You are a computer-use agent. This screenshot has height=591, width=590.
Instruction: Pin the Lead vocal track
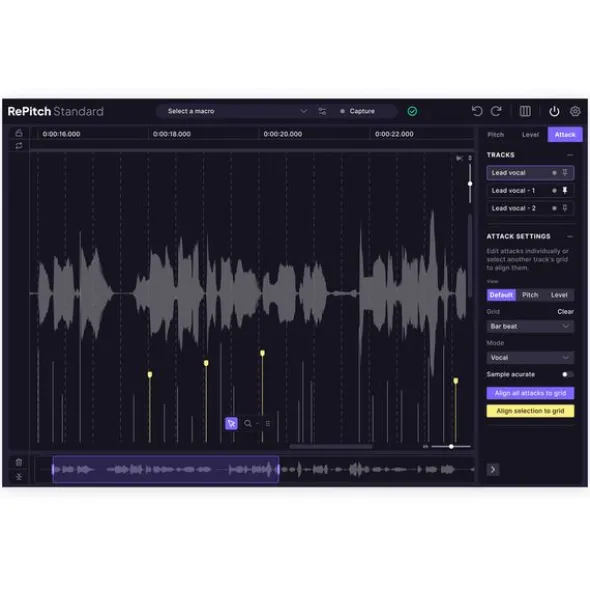[x=565, y=172]
